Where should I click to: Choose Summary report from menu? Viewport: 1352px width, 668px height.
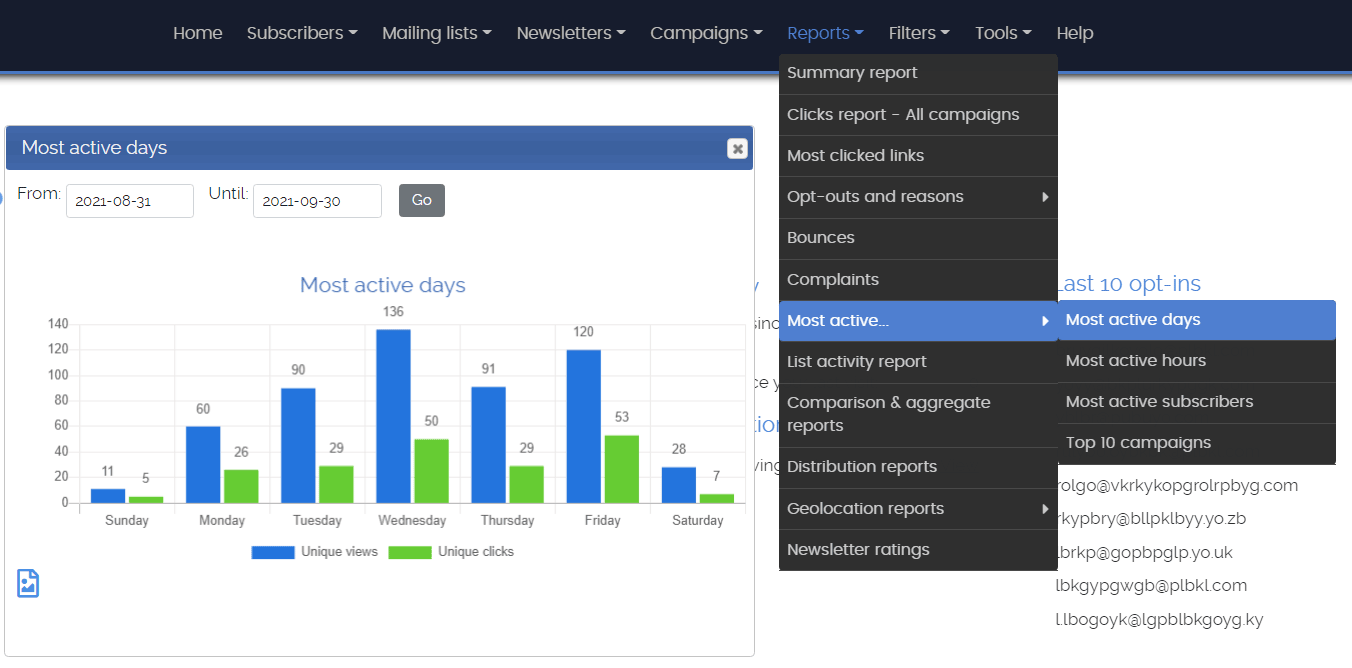tap(852, 73)
